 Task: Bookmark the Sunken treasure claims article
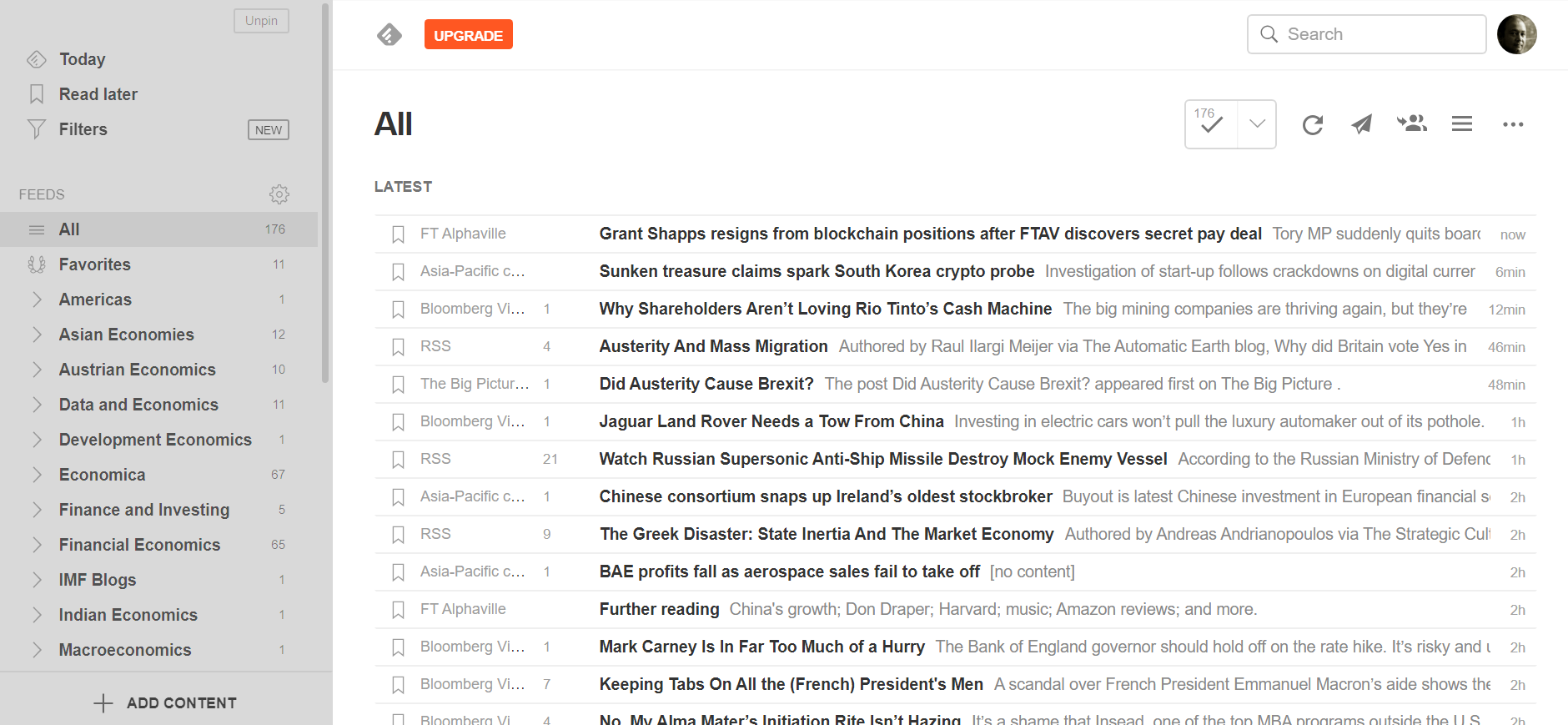(x=399, y=272)
